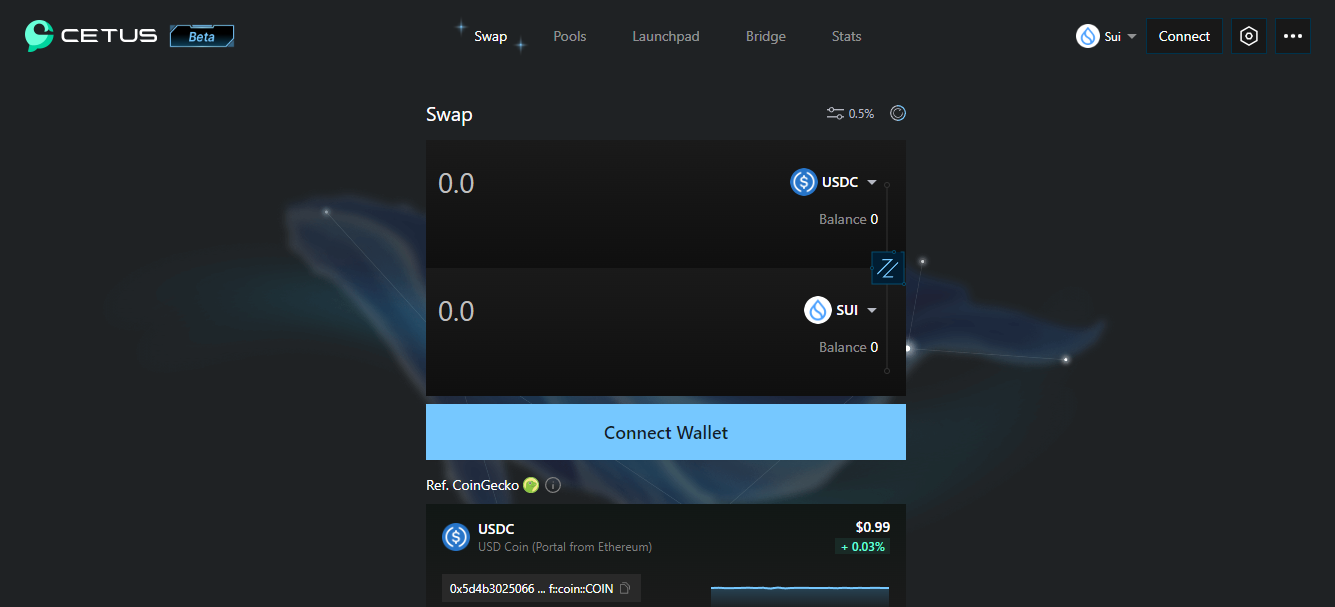Open the Sui network dropdown
Viewport: 1335px width, 607px height.
[1107, 36]
